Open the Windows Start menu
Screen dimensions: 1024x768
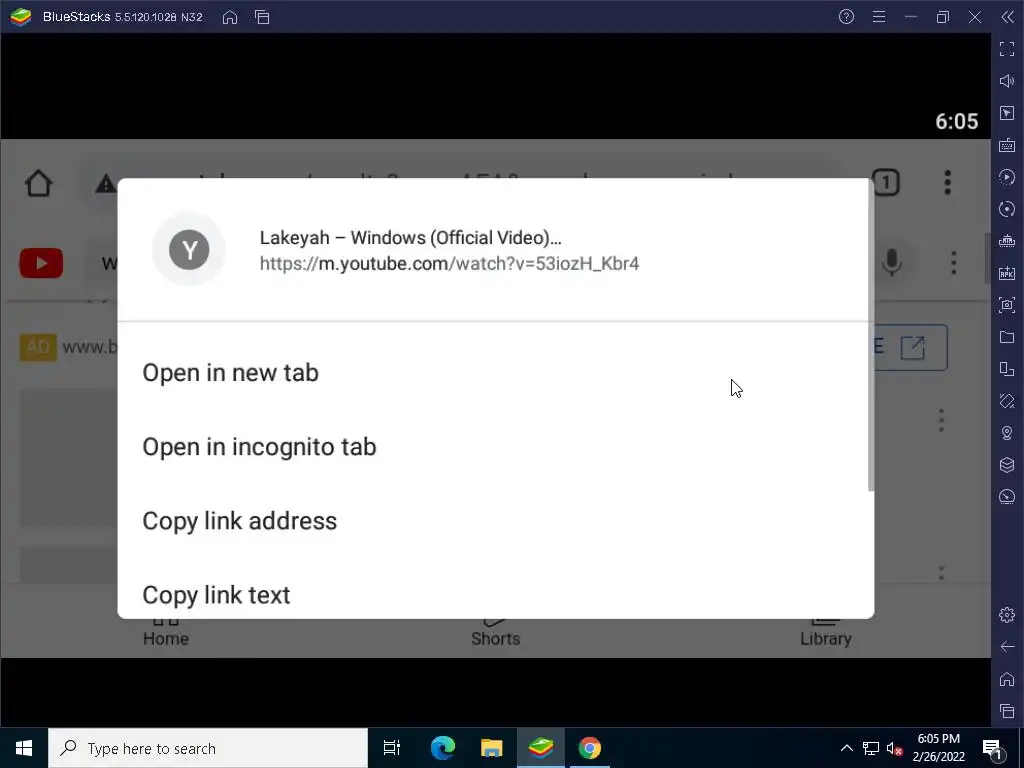coord(24,748)
